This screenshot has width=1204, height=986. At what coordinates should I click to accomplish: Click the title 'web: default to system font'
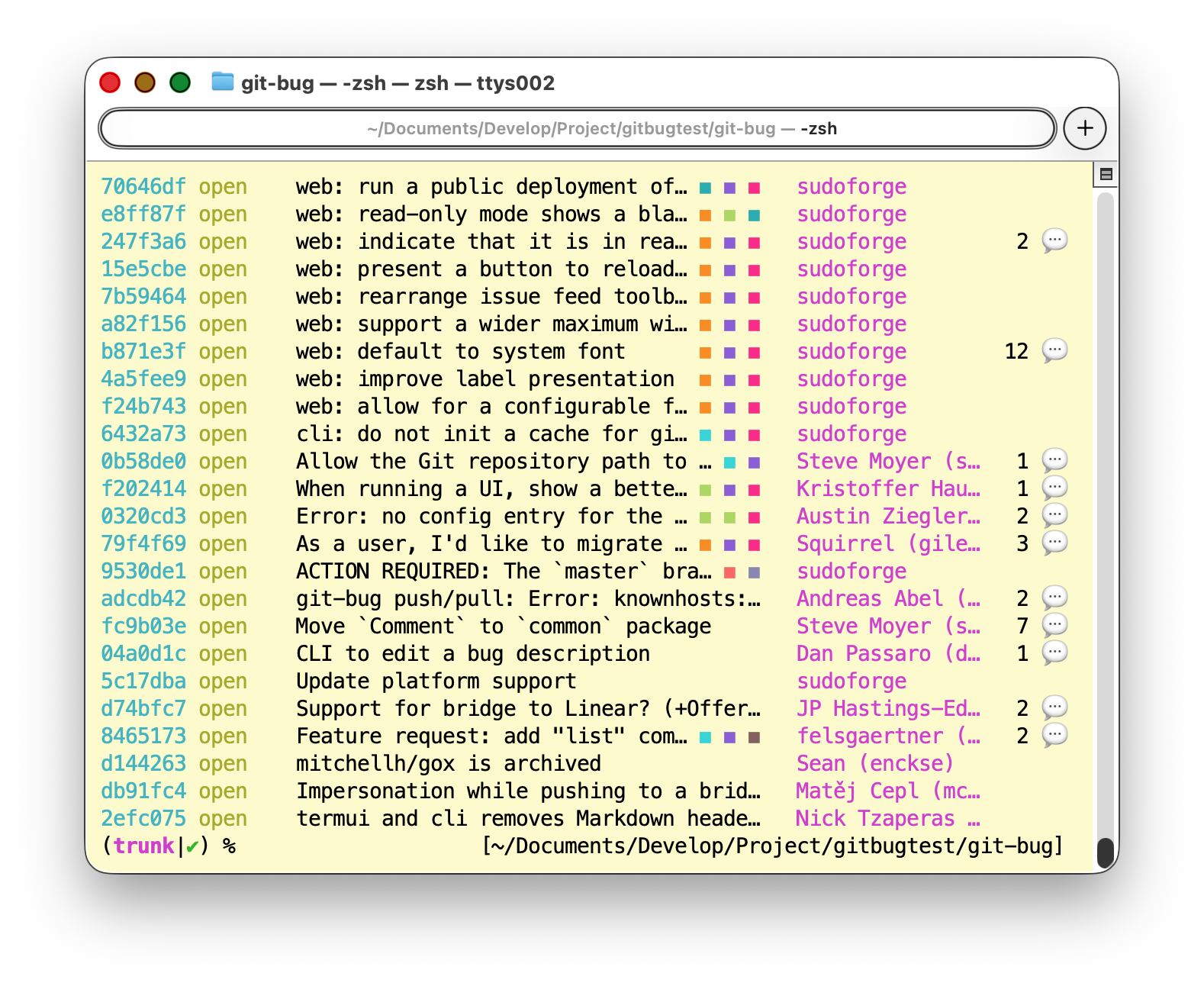(460, 351)
